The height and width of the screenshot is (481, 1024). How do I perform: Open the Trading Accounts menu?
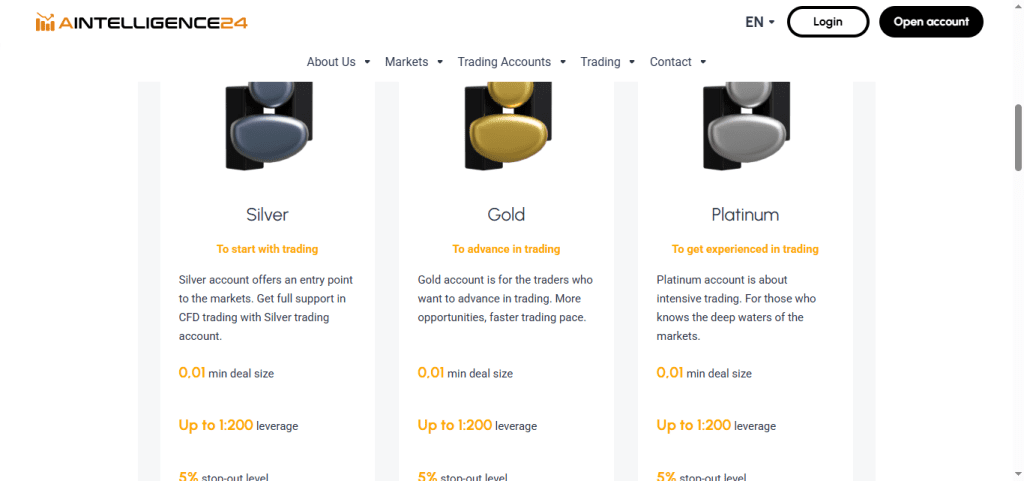[511, 62]
